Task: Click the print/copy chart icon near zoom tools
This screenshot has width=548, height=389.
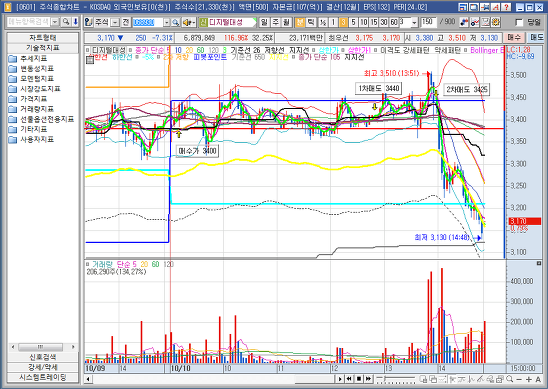Action: click(499, 379)
